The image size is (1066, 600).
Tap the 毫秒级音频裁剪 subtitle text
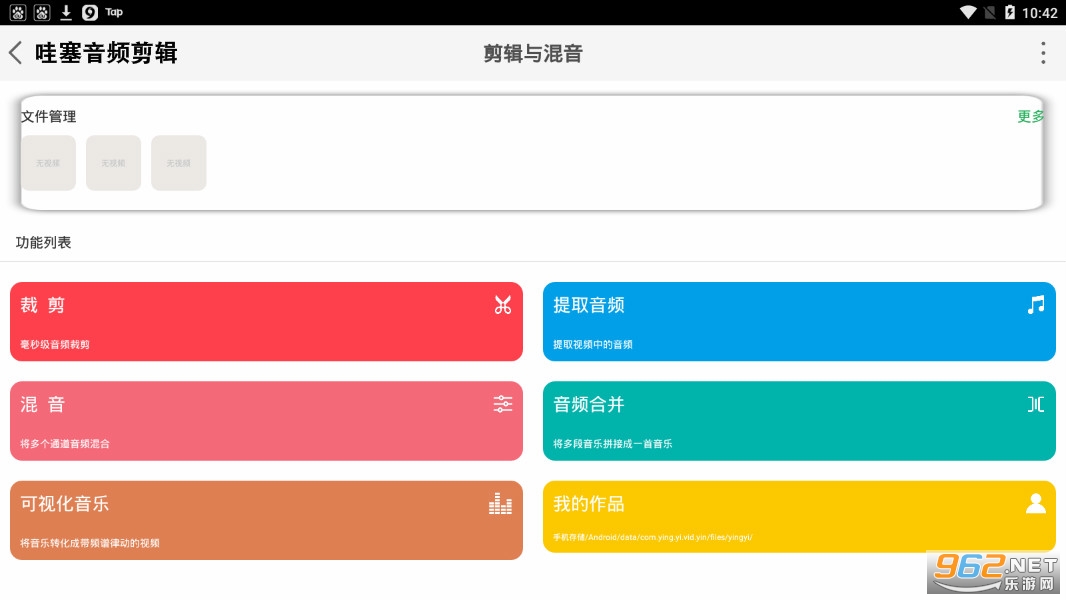[54, 345]
